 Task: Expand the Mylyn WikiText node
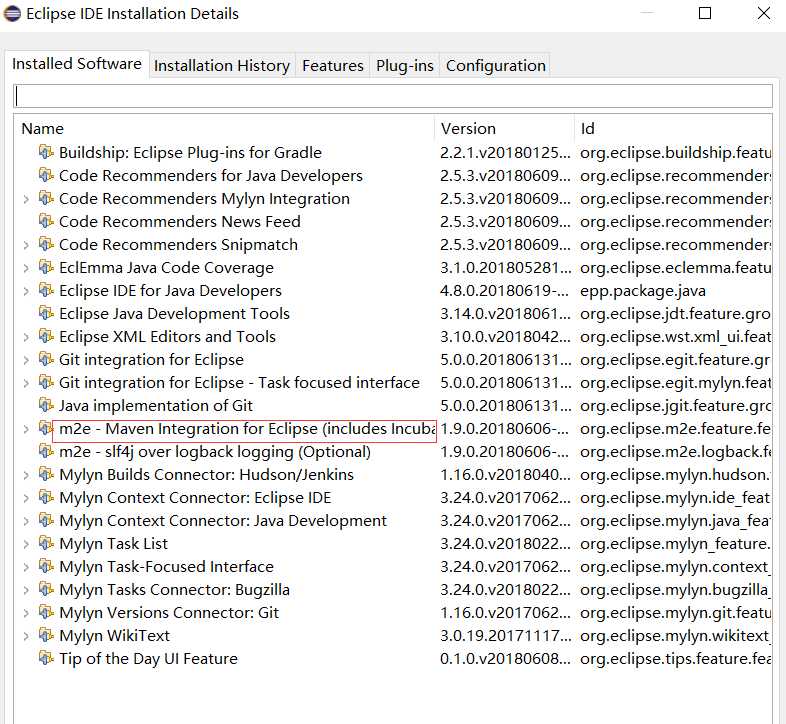point(26,636)
